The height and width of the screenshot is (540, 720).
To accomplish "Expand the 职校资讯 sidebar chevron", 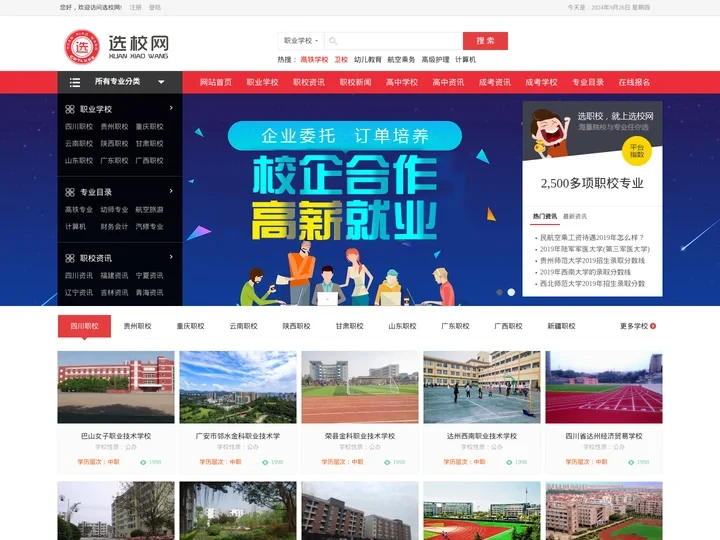I will point(171,257).
